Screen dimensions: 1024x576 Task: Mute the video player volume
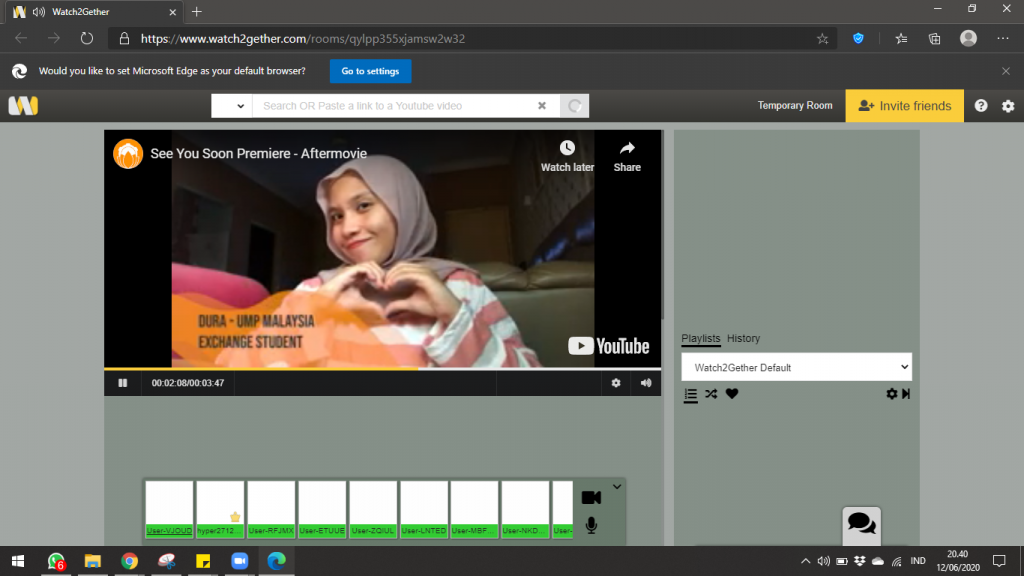tap(646, 383)
